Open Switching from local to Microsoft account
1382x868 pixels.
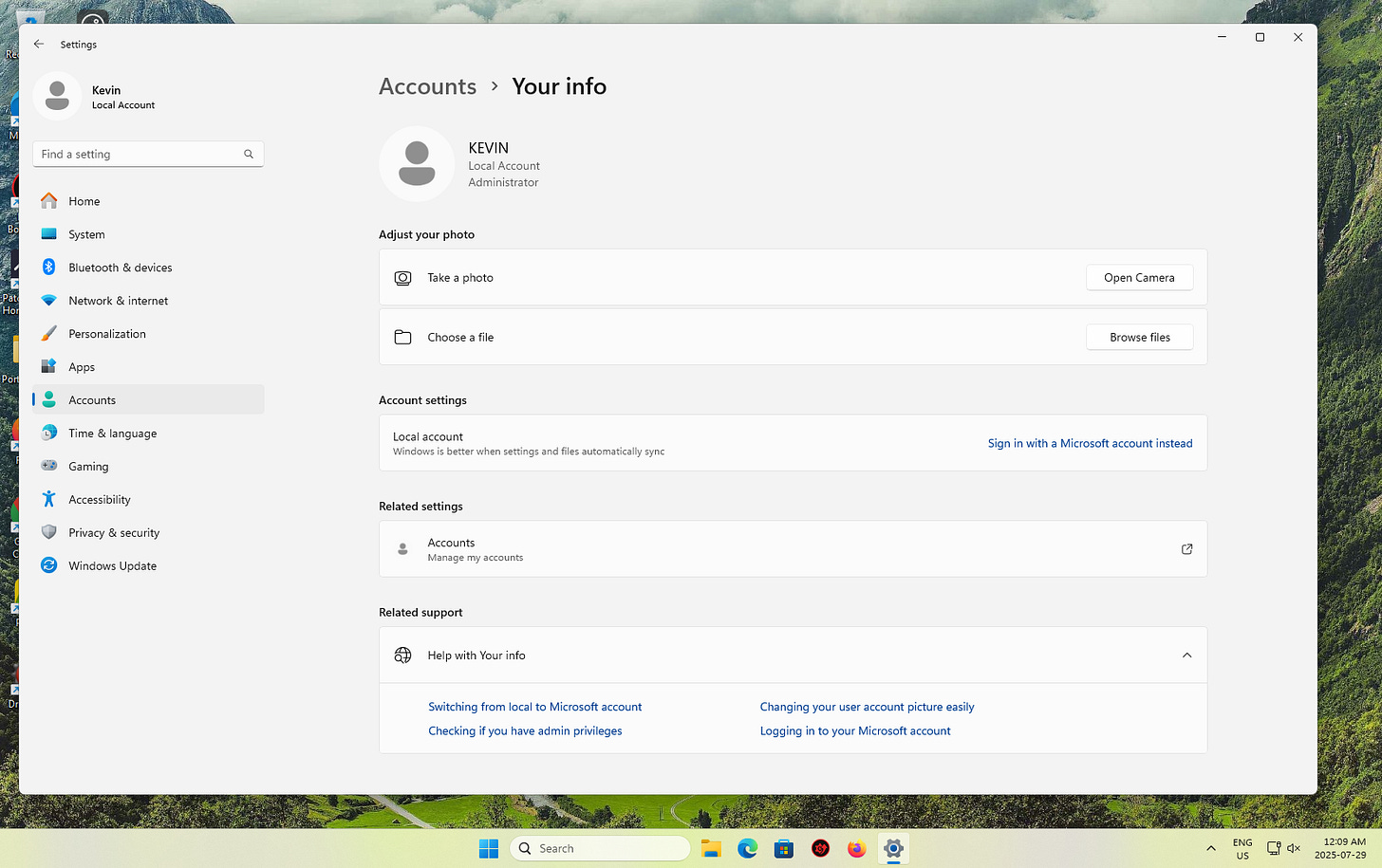coord(534,707)
